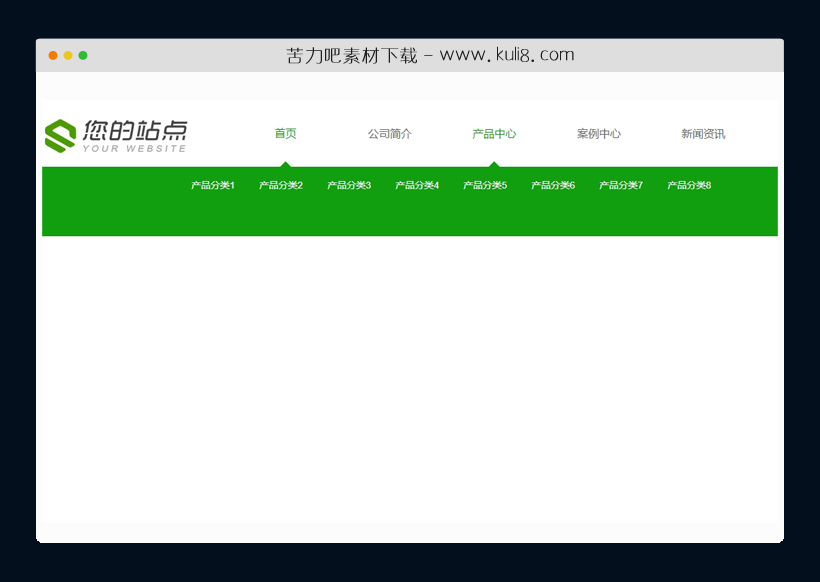Open the 新闻资讯 navigation entry

pyautogui.click(x=701, y=132)
